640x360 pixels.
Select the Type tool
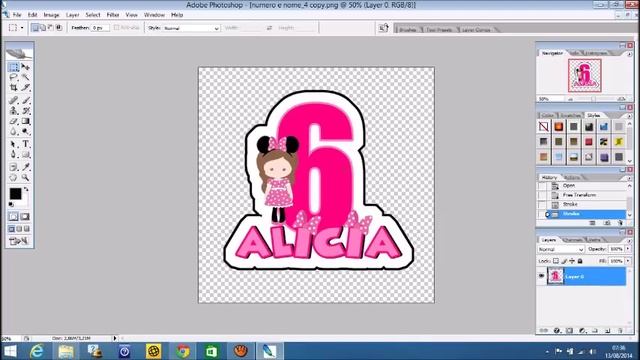(26, 144)
